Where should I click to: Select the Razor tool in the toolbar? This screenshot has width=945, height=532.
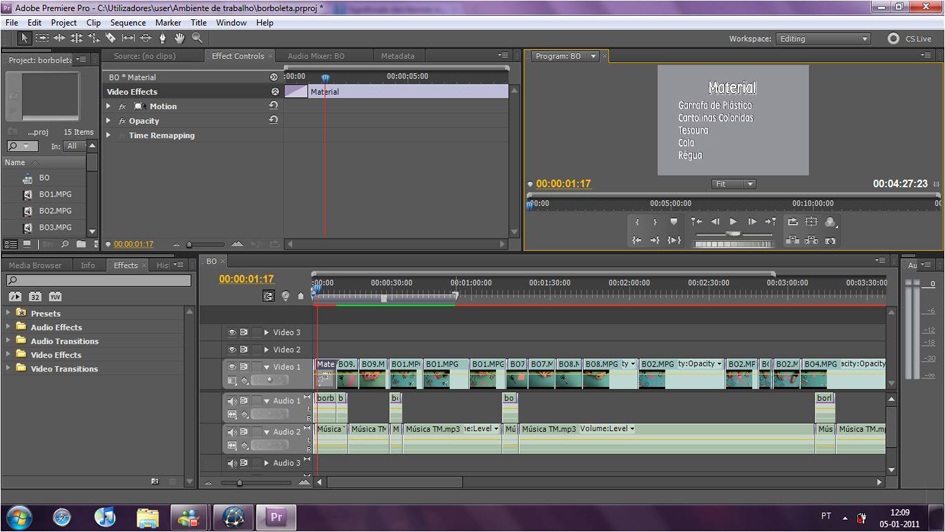111,38
